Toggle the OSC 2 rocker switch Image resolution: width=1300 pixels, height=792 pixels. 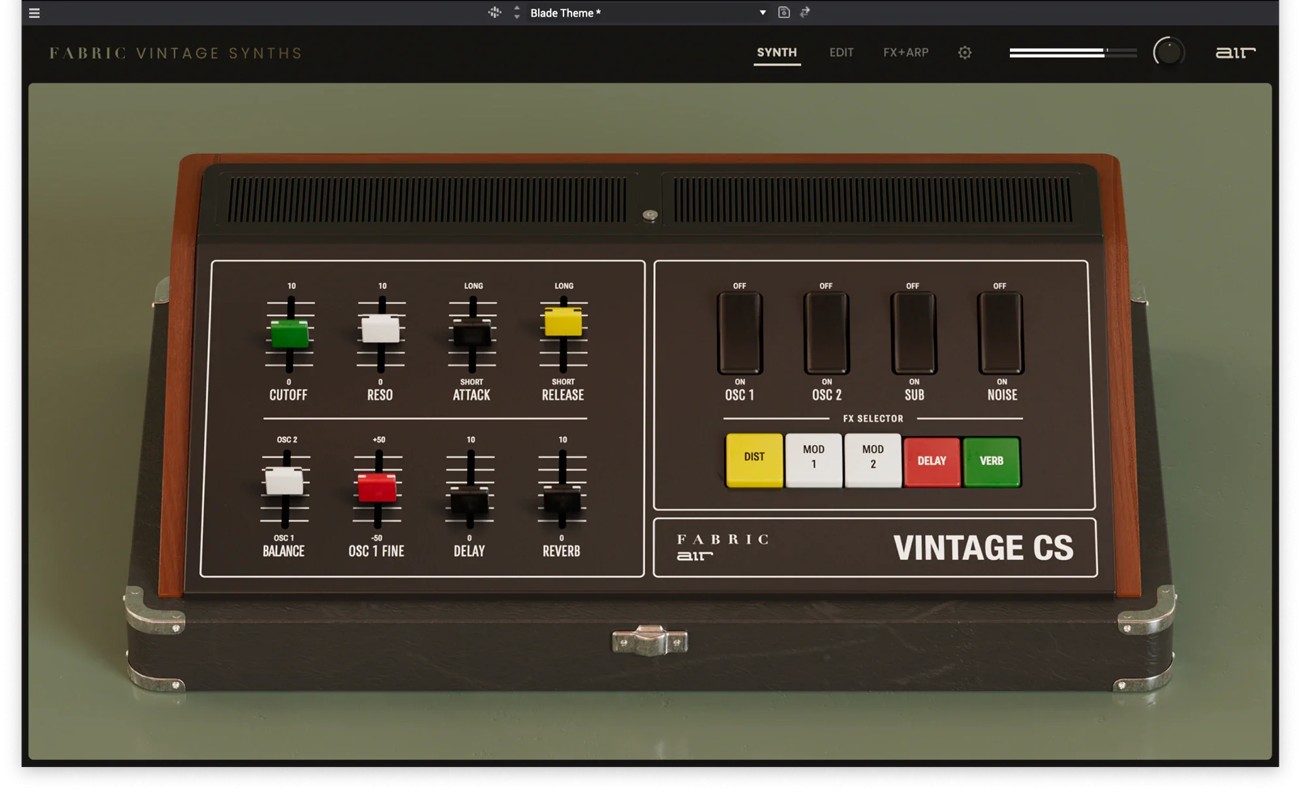(x=826, y=334)
